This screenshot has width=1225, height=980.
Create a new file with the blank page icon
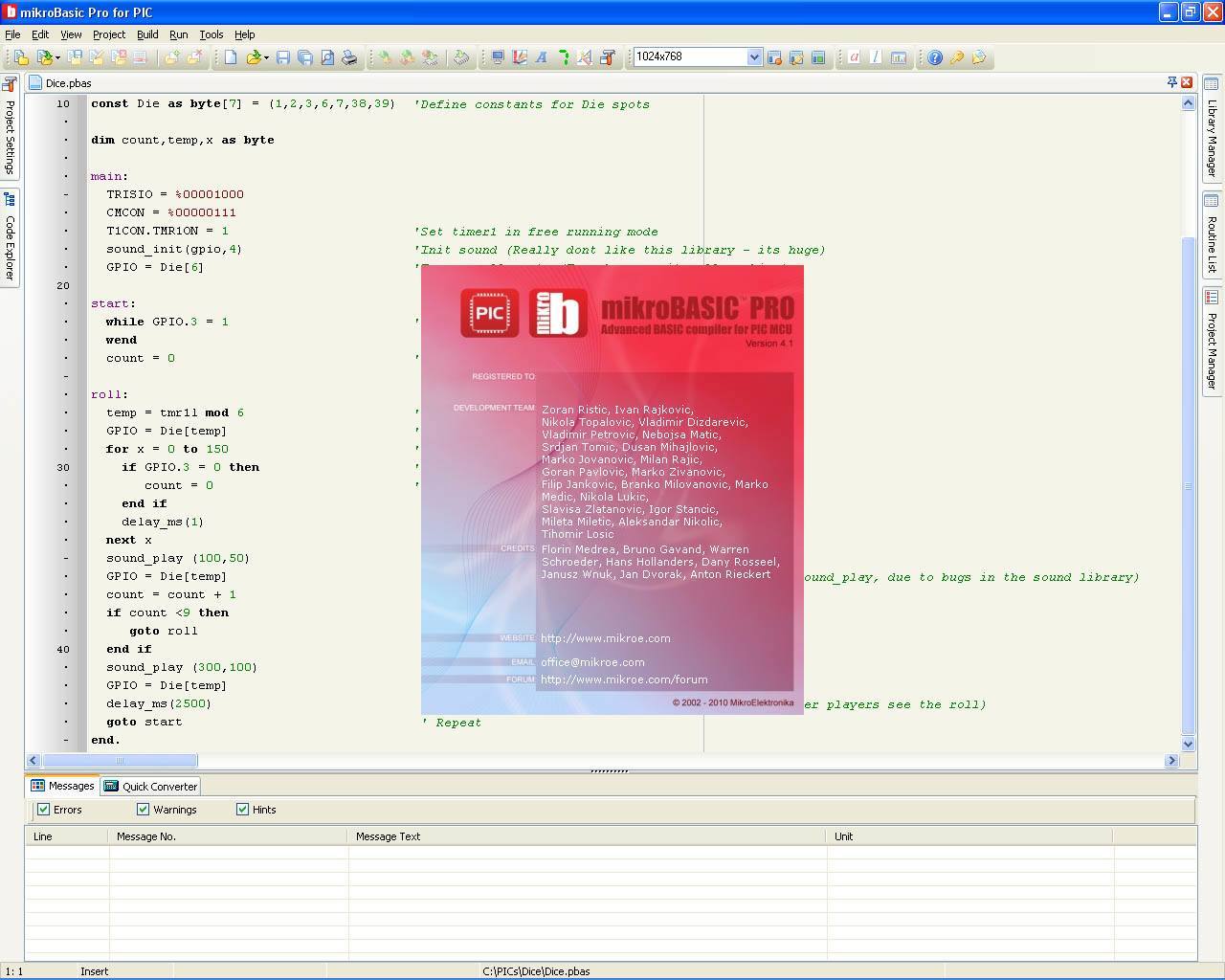coord(231,57)
